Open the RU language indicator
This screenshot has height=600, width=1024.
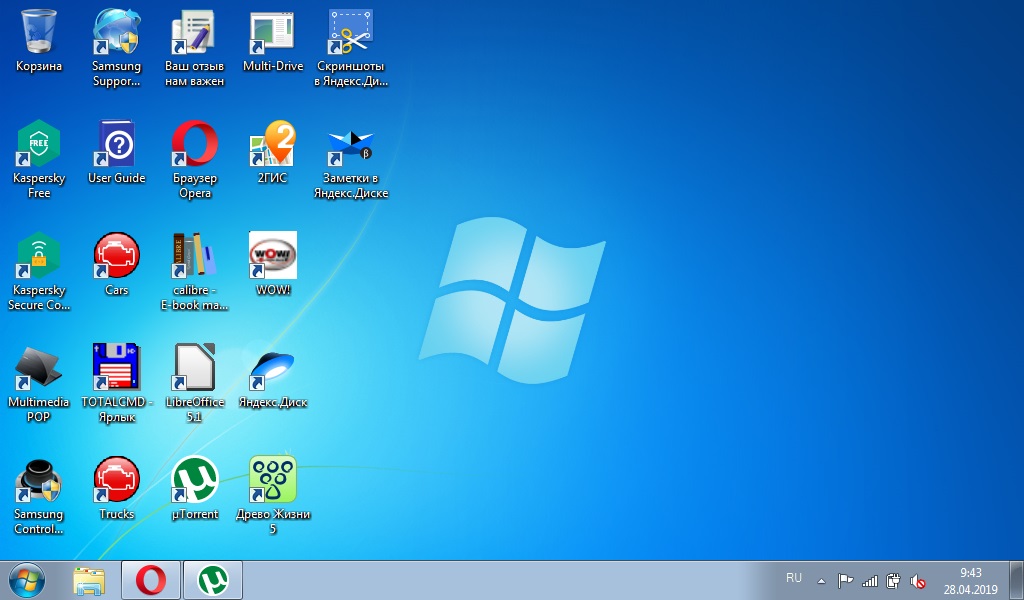click(x=793, y=578)
